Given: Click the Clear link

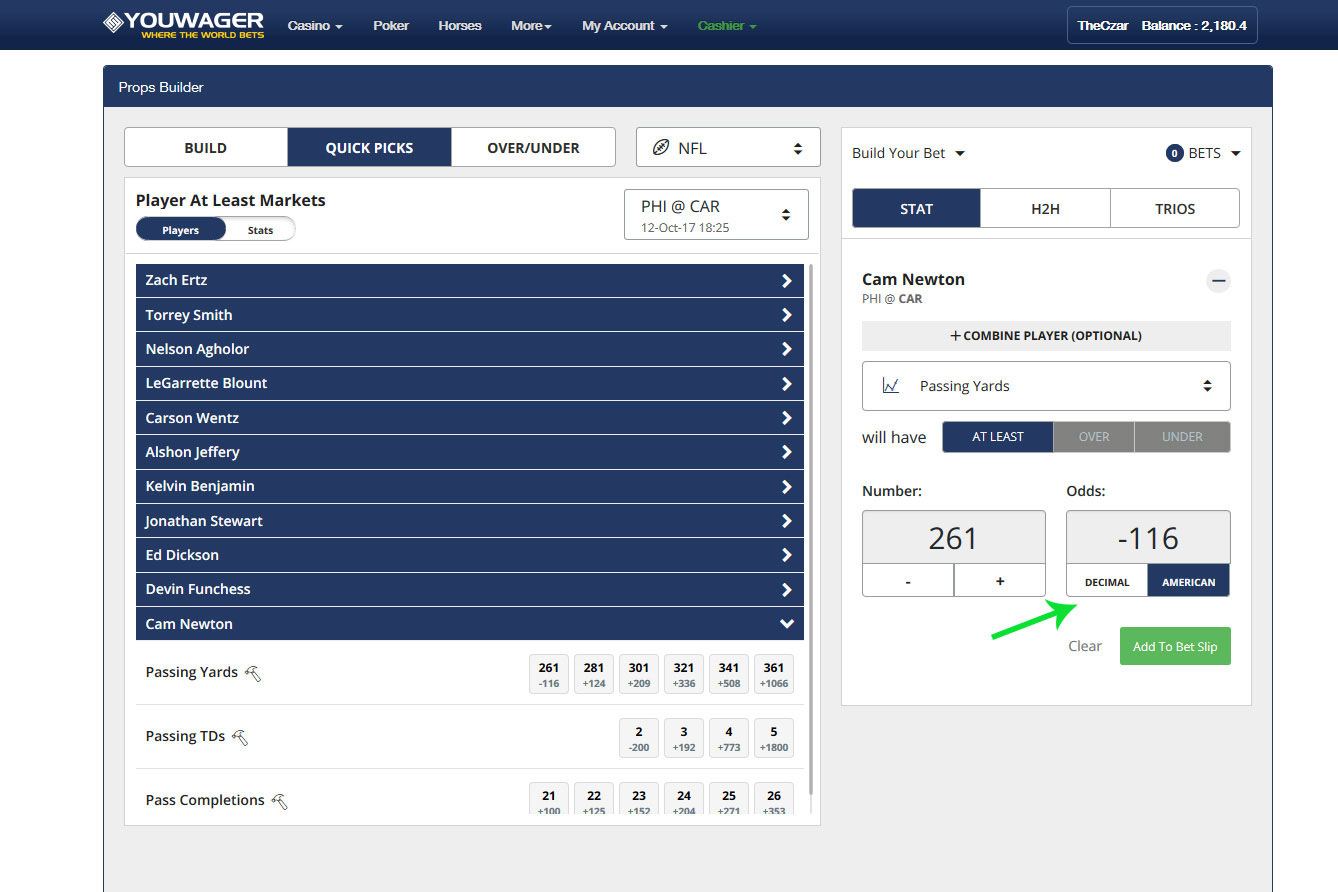Looking at the screenshot, I should point(1085,646).
